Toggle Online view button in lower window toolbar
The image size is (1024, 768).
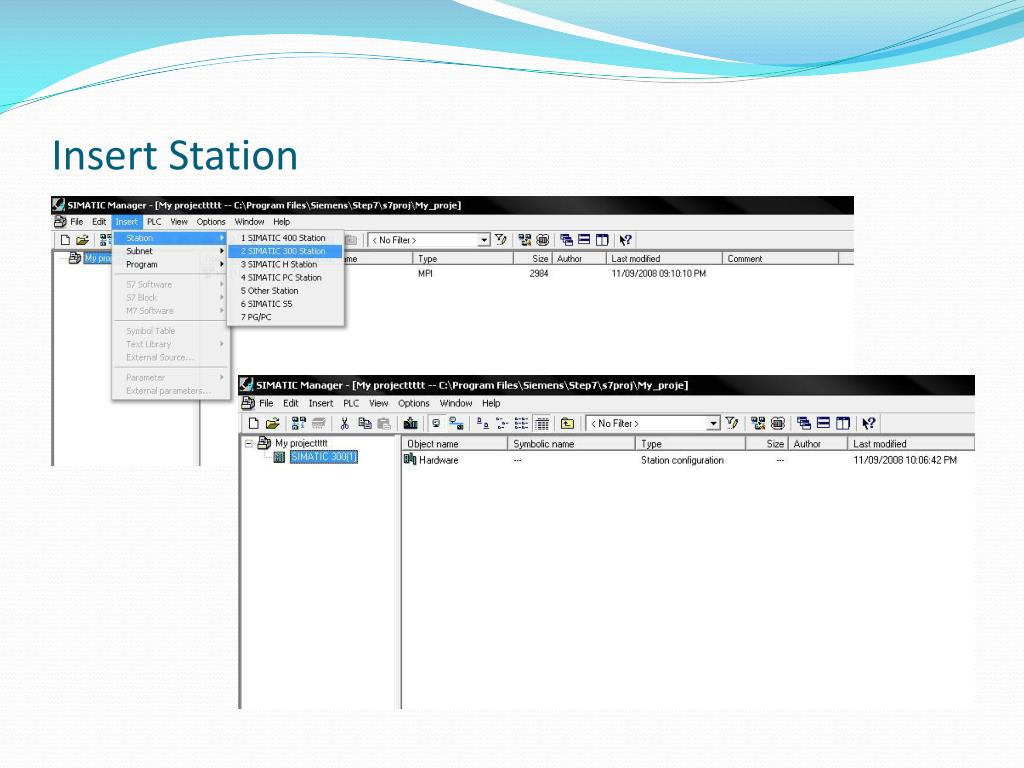(x=456, y=423)
